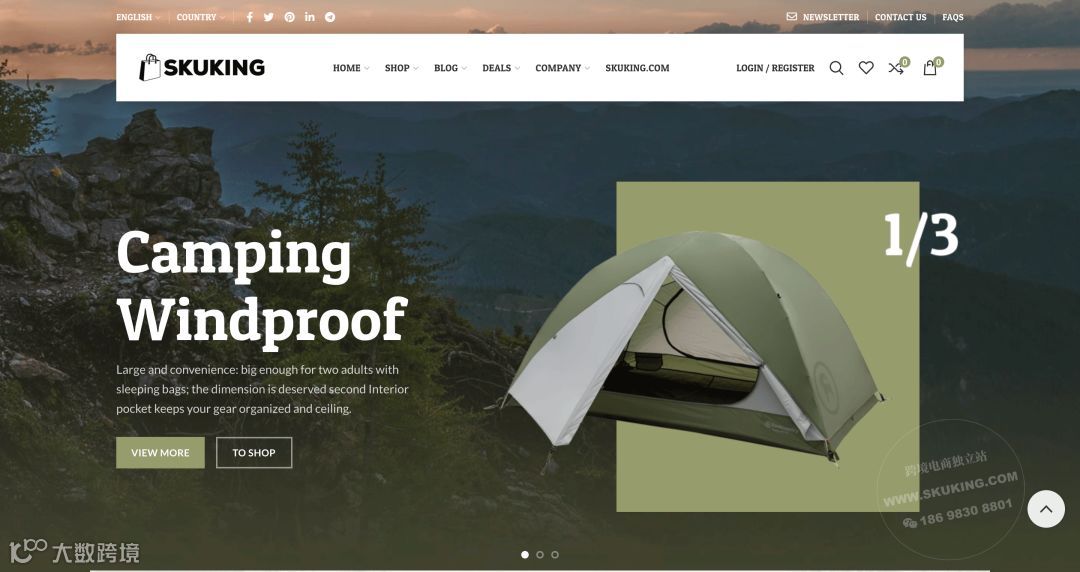This screenshot has height=572, width=1080.
Task: Open the Telegram social icon
Action: 330,17
